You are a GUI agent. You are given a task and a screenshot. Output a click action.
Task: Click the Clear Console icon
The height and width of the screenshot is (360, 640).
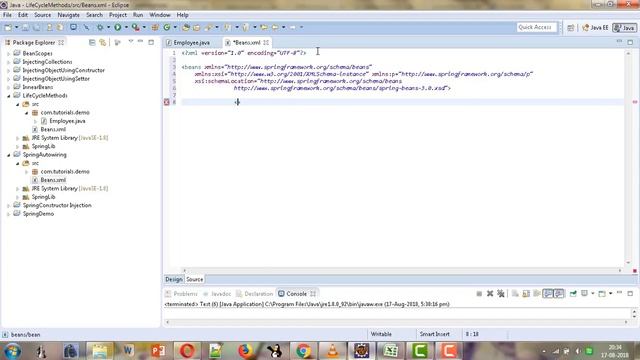(515, 293)
